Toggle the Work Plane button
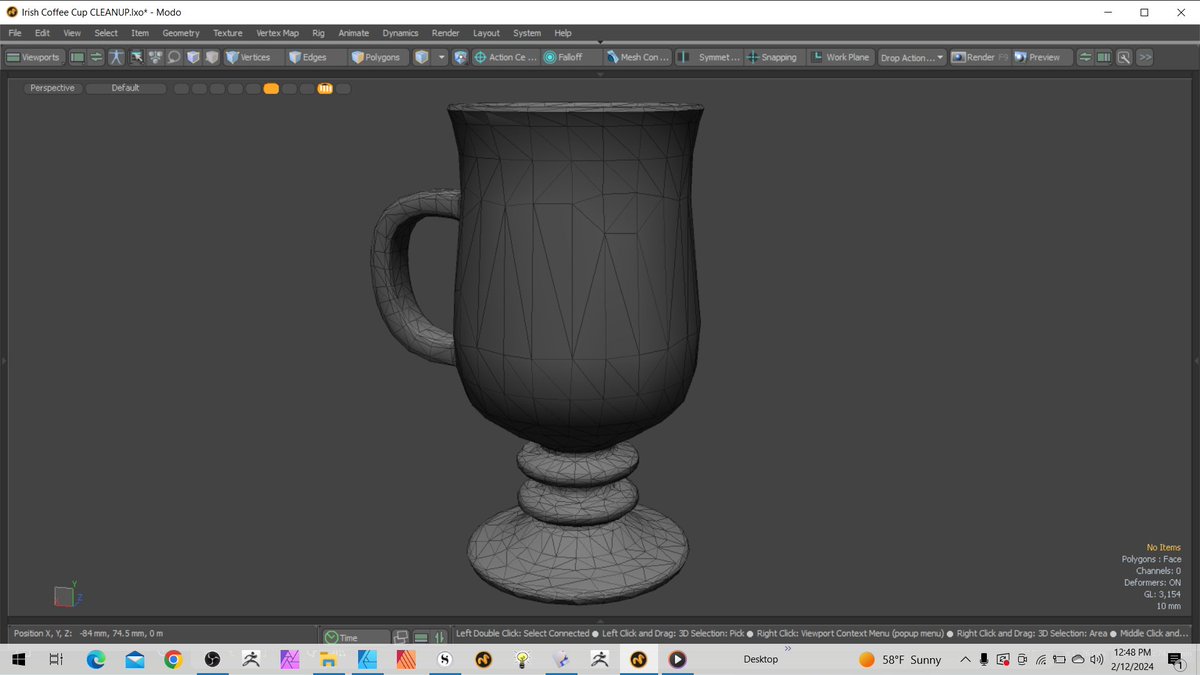This screenshot has height=675, width=1200. (841, 57)
